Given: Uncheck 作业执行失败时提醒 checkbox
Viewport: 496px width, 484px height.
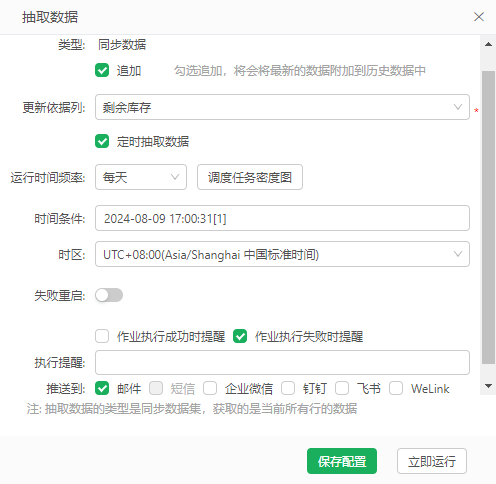Looking at the screenshot, I should [x=240, y=336].
